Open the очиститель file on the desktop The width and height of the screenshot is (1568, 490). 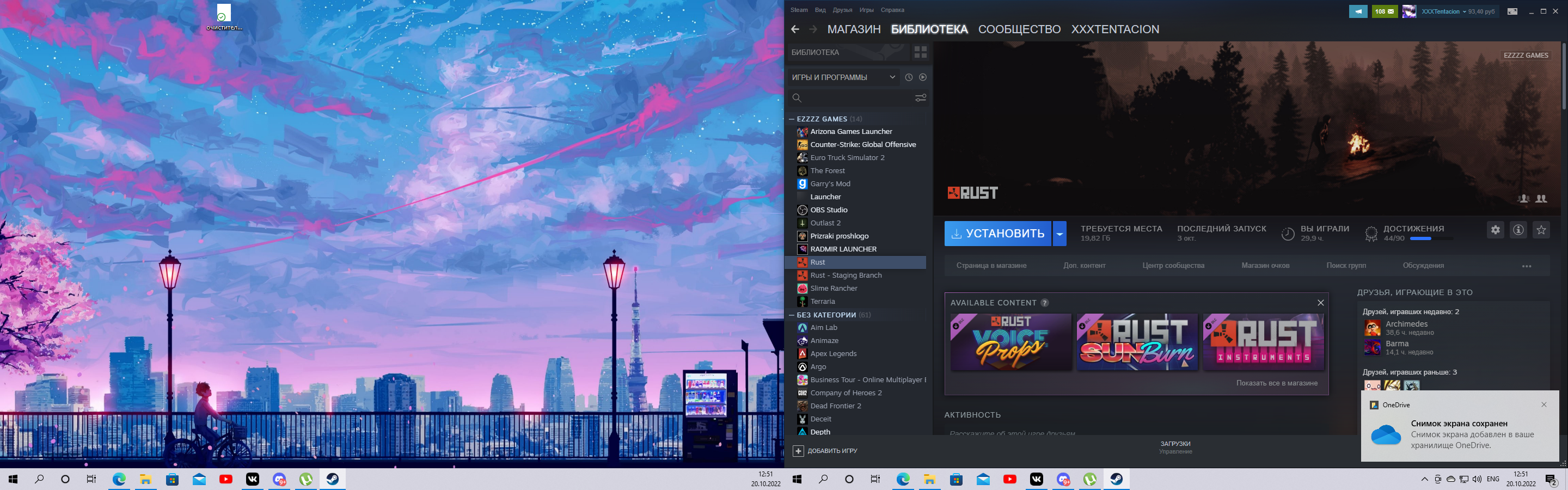click(224, 17)
